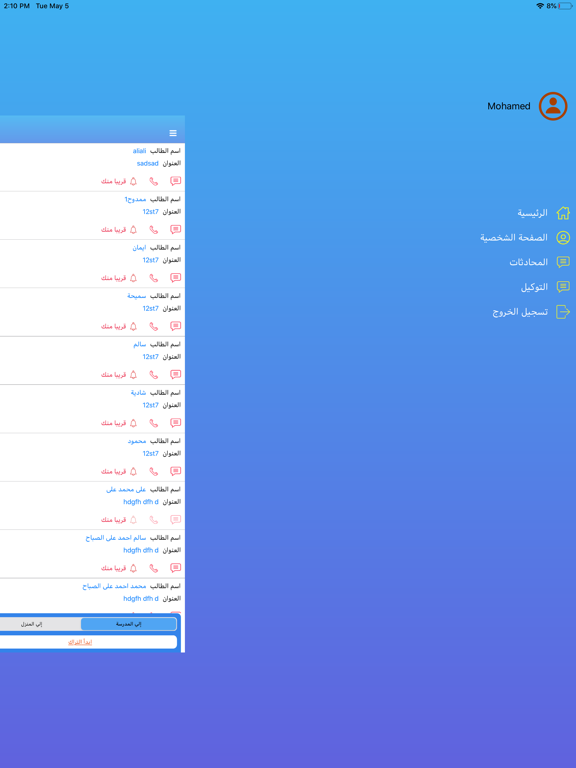Call student aliali via phone icon
This screenshot has width=576, height=768.
[x=154, y=181]
